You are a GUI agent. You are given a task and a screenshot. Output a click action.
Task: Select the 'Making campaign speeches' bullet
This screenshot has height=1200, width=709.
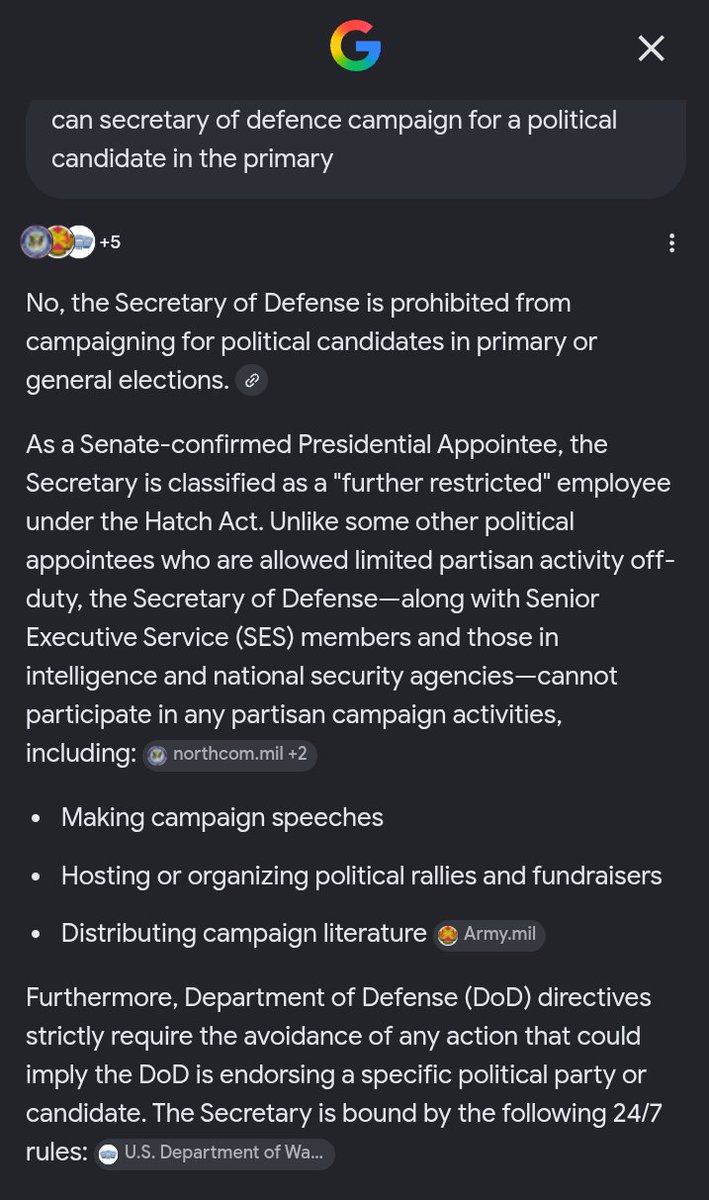pos(222,817)
